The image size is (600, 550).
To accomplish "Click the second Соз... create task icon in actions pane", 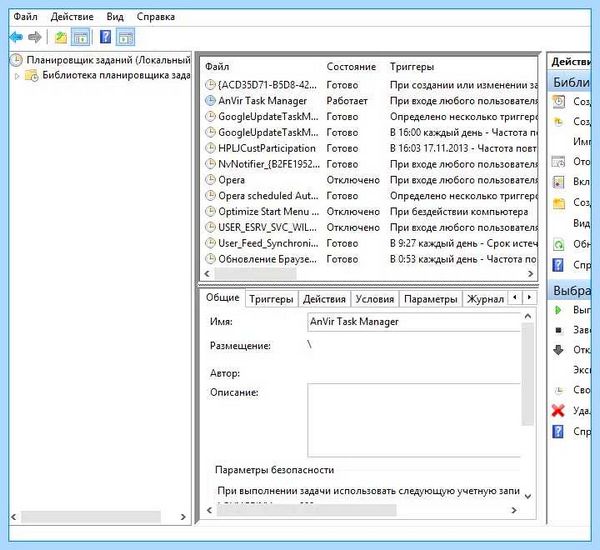I will (559, 122).
